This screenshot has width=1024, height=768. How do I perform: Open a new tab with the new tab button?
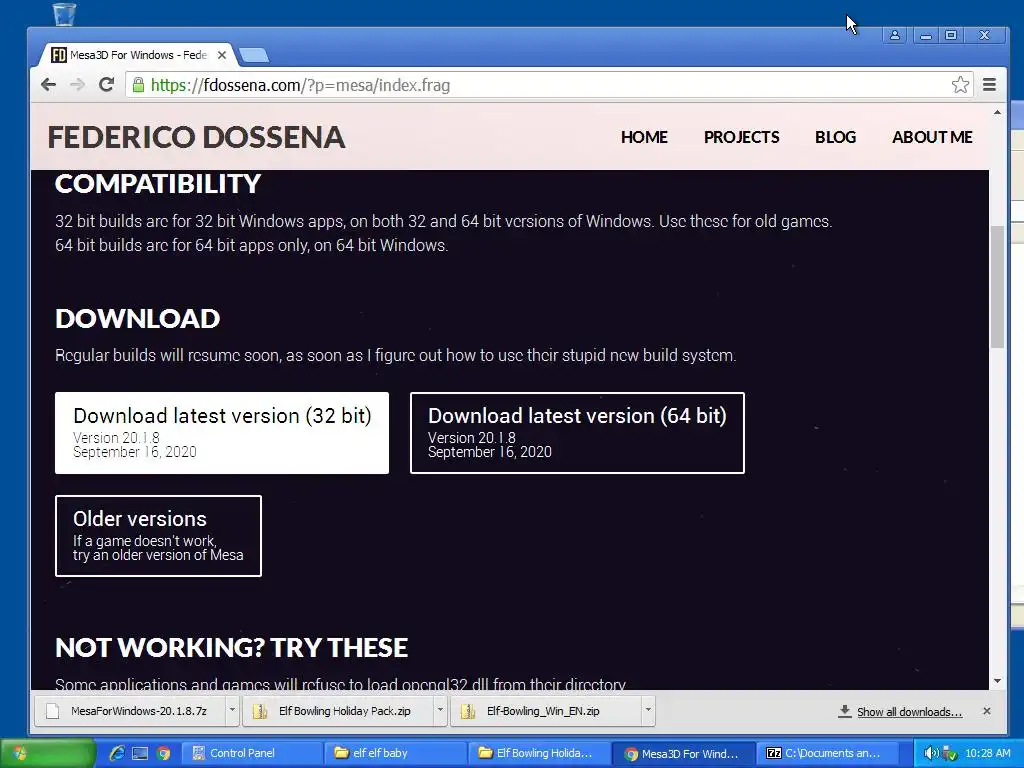coord(253,56)
